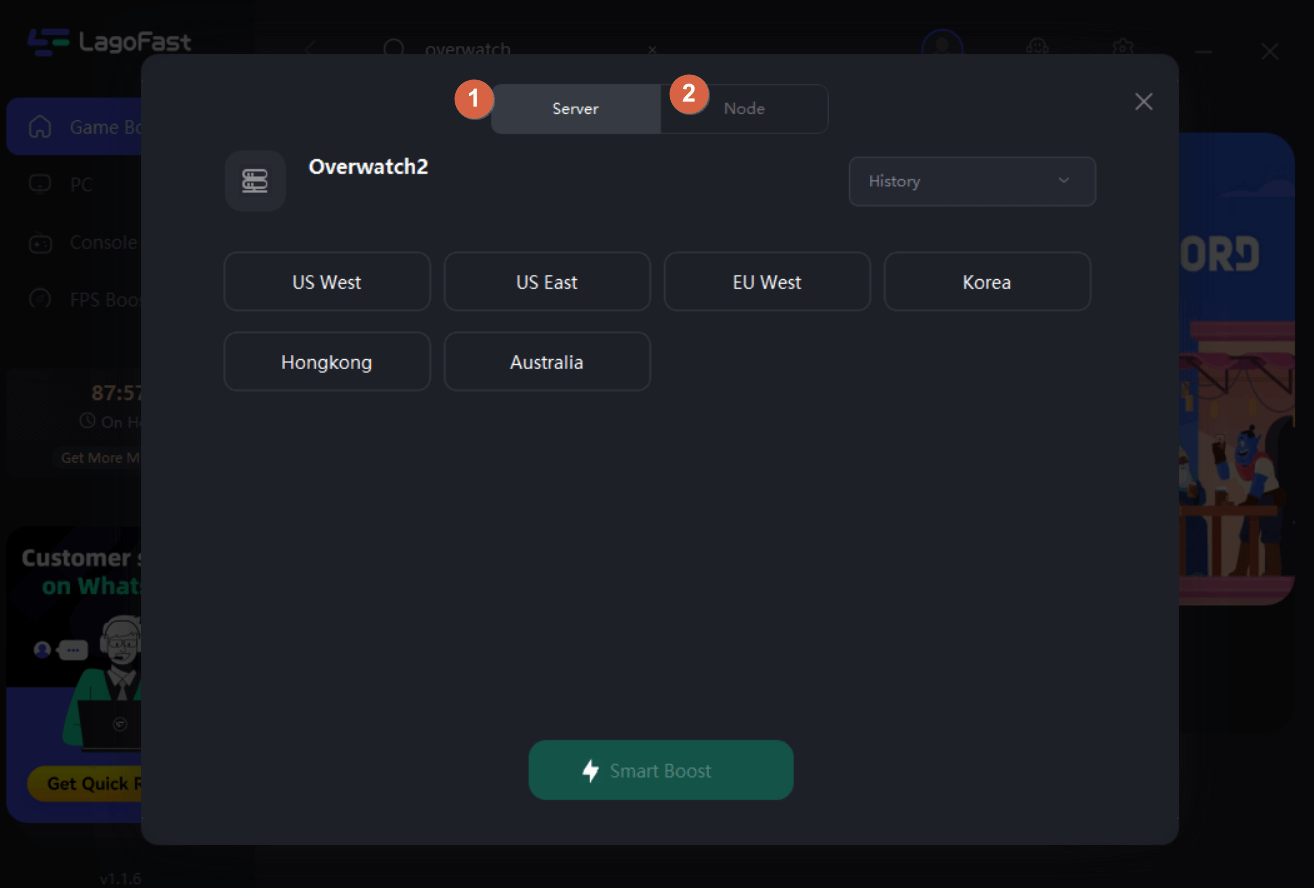Open Game Boost in the background sidebar
Image resolution: width=1314 pixels, height=888 pixels.
(75, 127)
